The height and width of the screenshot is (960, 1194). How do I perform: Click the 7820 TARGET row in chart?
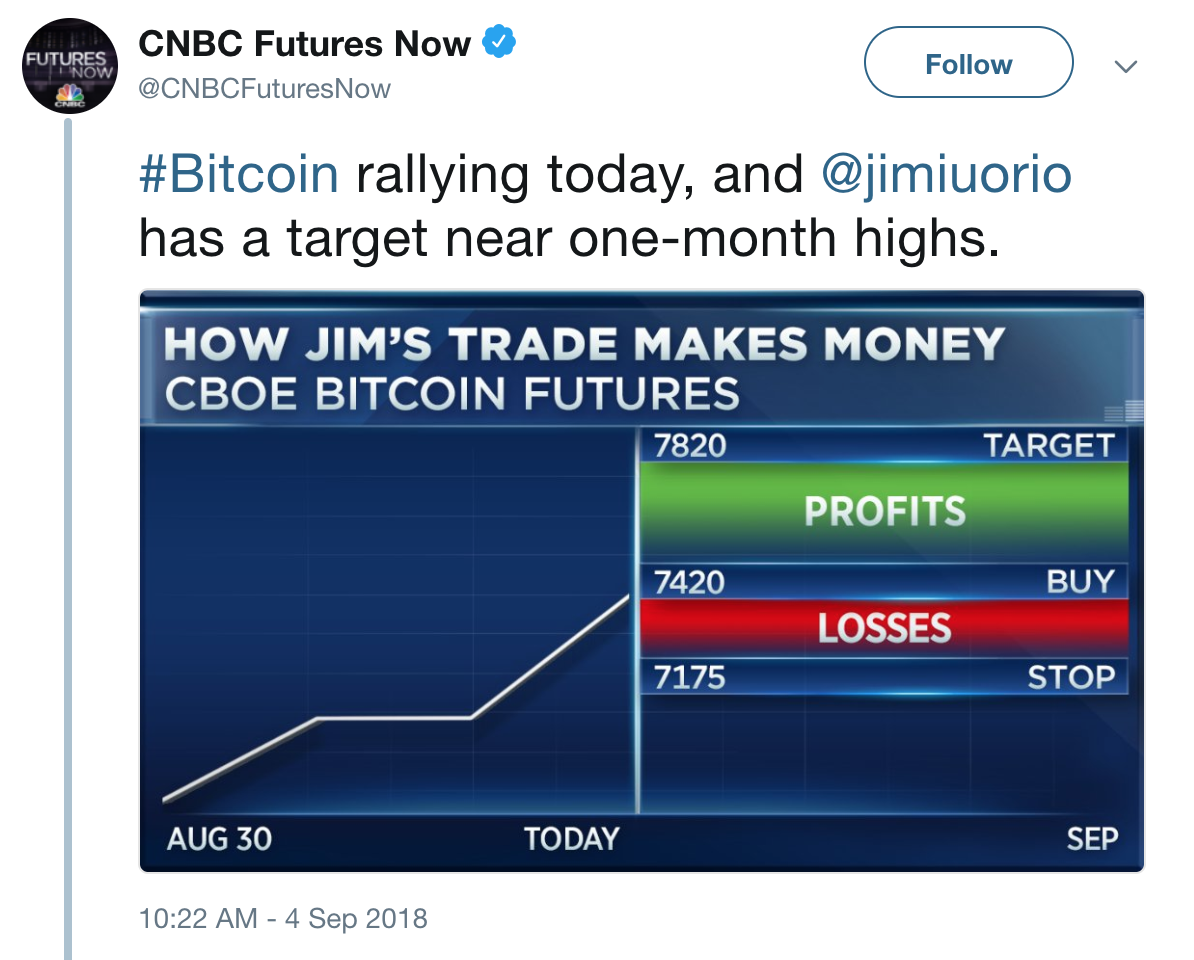883,445
